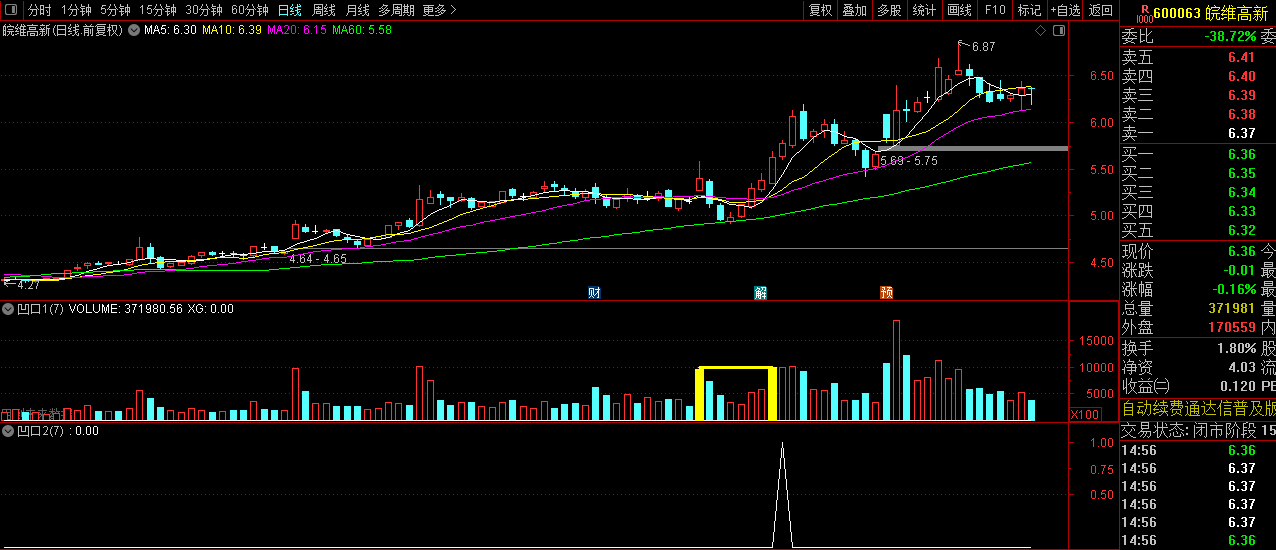The width and height of the screenshot is (1276, 550).
Task: Select the 60分钟 period
Action: click(x=249, y=10)
